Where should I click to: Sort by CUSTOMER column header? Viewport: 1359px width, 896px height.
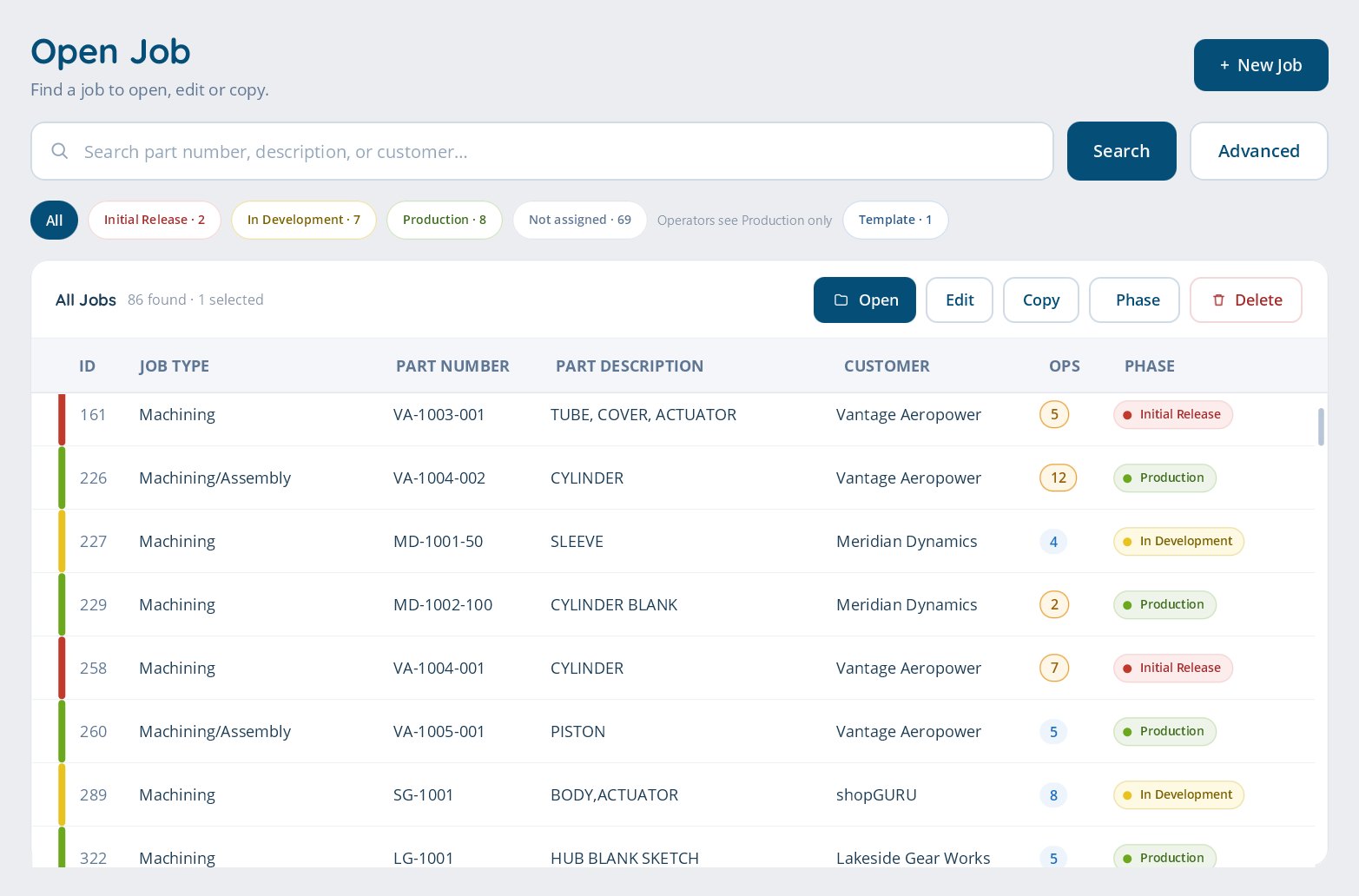887,366
